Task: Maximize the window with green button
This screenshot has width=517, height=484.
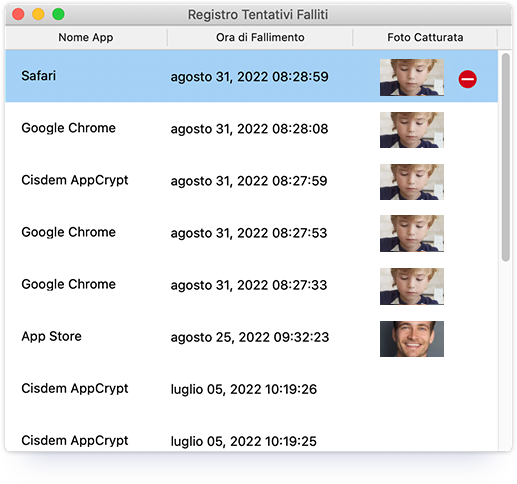Action: [x=58, y=14]
